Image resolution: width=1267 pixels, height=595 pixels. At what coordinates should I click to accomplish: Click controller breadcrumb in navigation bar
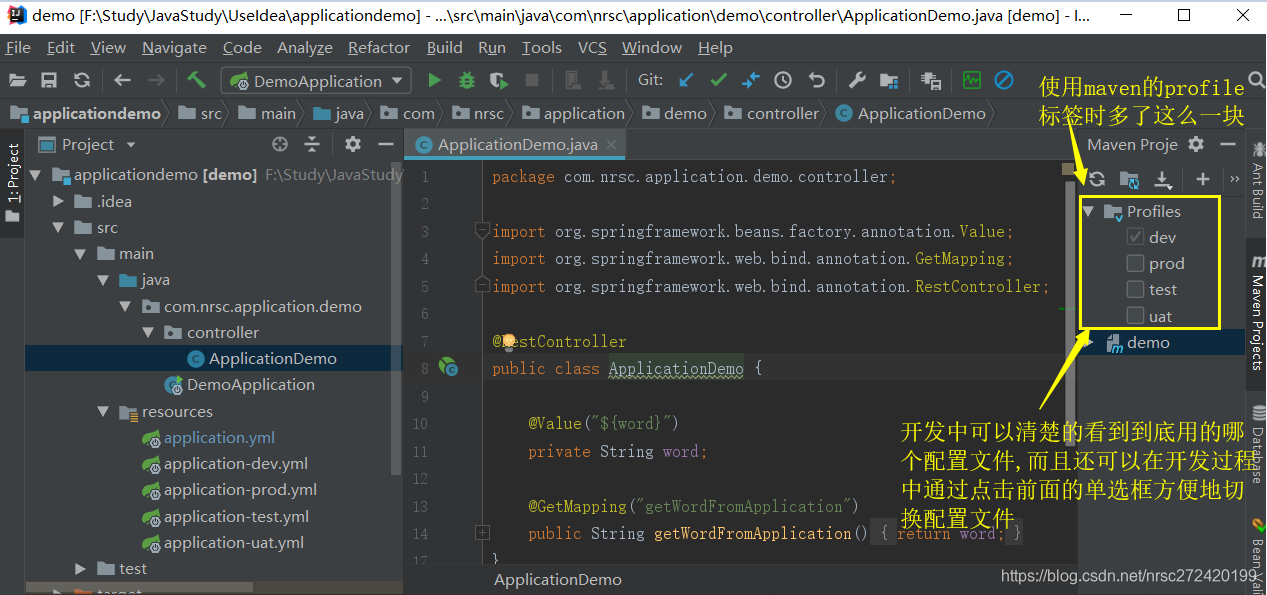point(772,113)
